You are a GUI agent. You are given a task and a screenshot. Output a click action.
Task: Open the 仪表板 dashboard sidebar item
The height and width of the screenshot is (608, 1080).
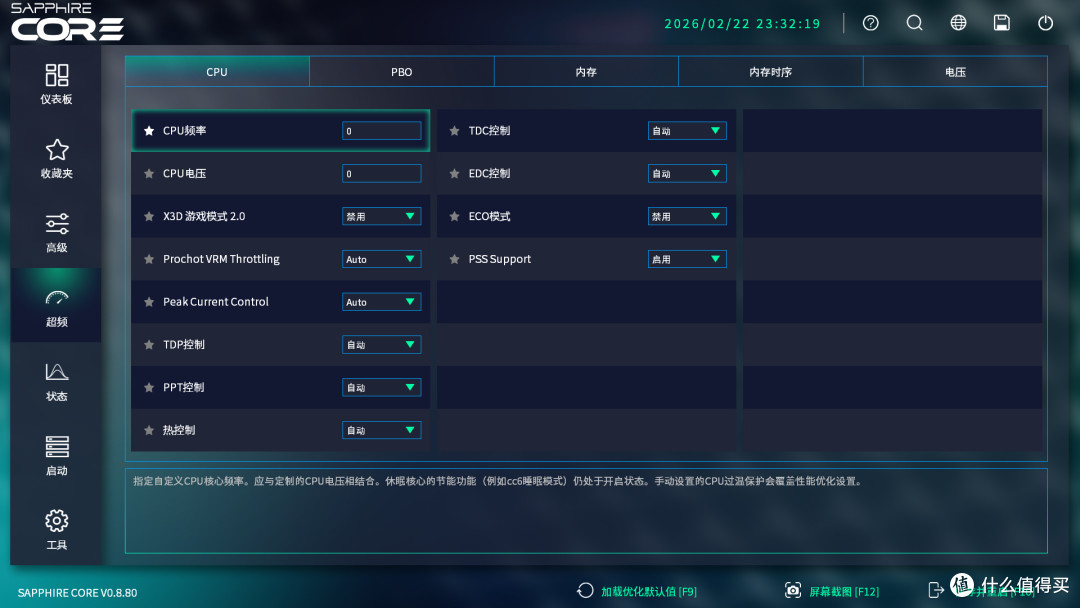(x=56, y=84)
